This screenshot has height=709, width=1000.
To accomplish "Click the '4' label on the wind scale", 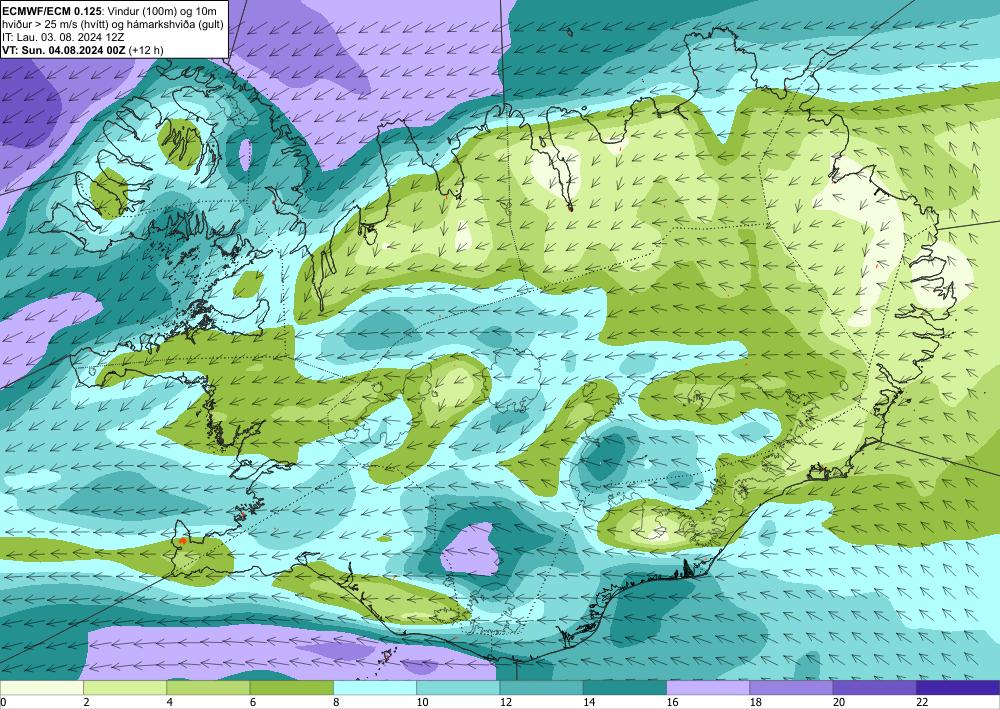I will coord(170,702).
